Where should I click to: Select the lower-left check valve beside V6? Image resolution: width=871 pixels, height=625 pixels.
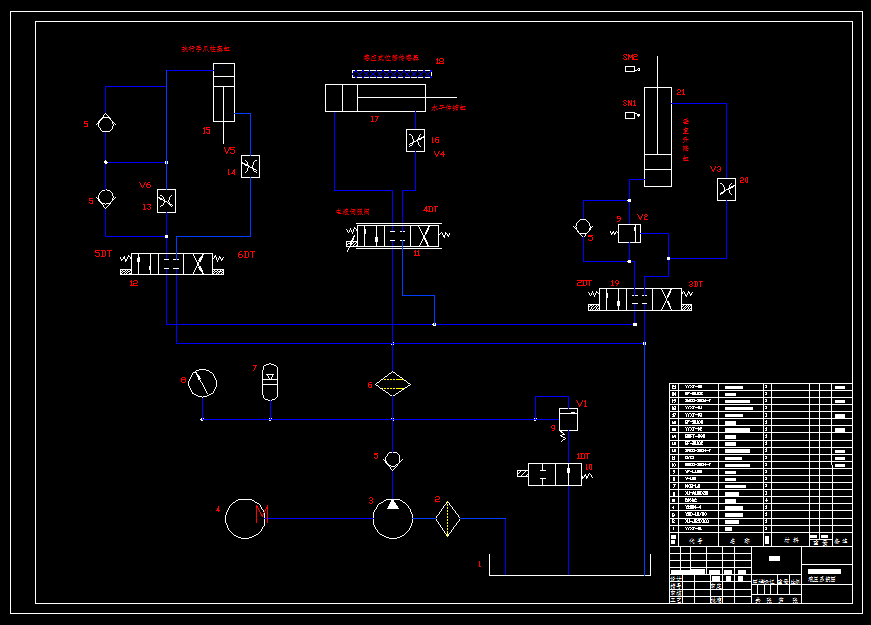106,198
